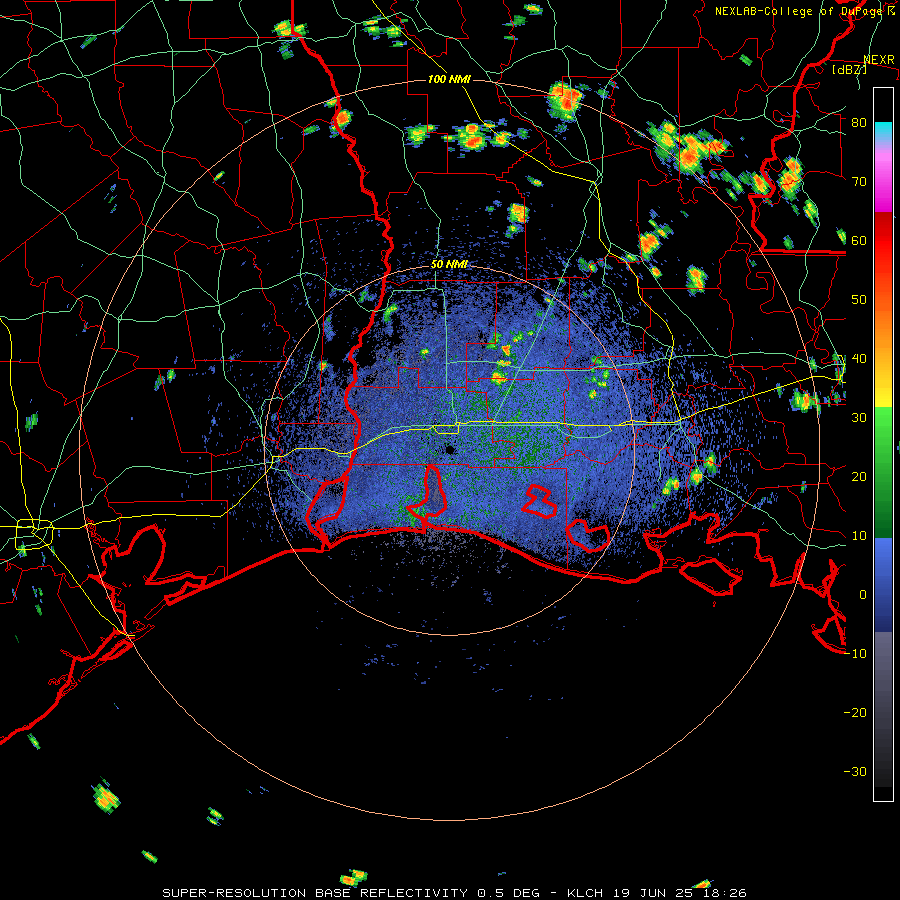Click the 50 value on dBZ scale
This screenshot has height=900, width=900.
[x=859, y=300]
